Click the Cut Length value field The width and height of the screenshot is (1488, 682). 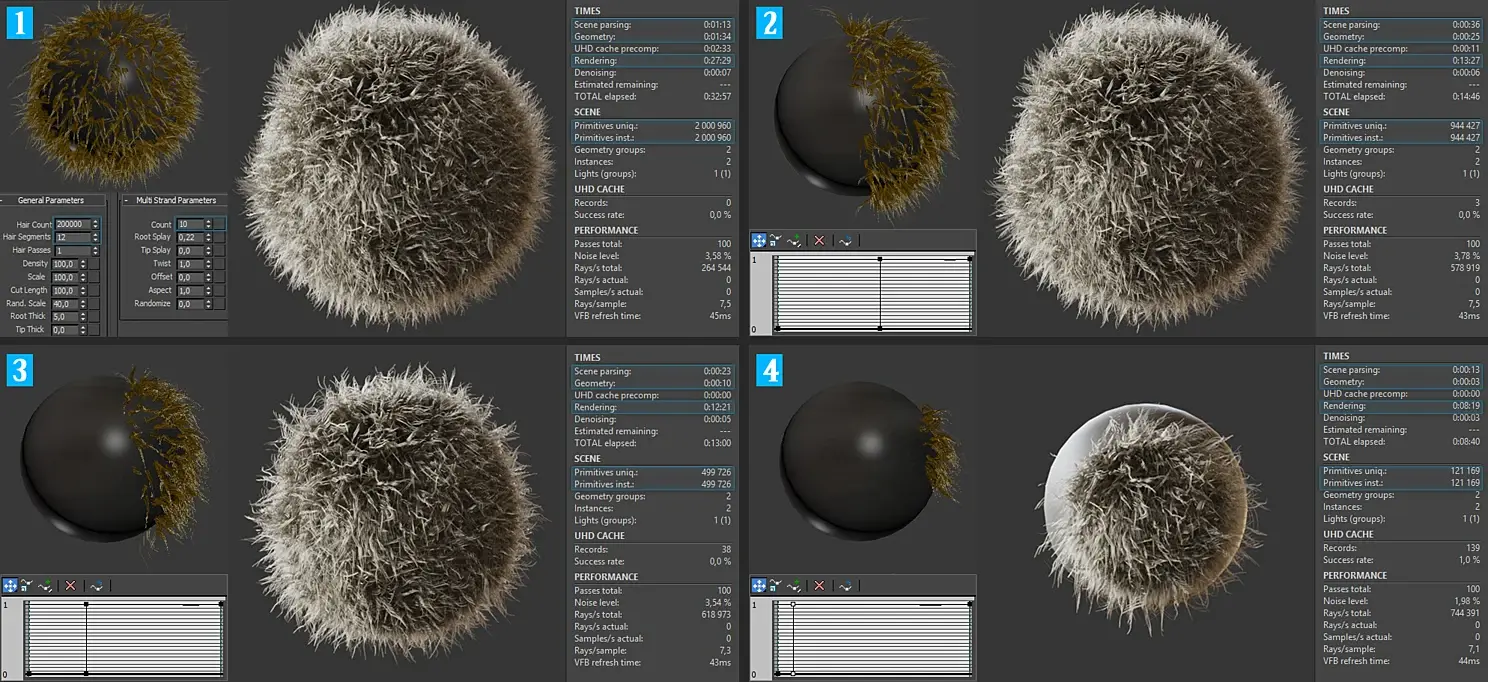click(x=65, y=291)
